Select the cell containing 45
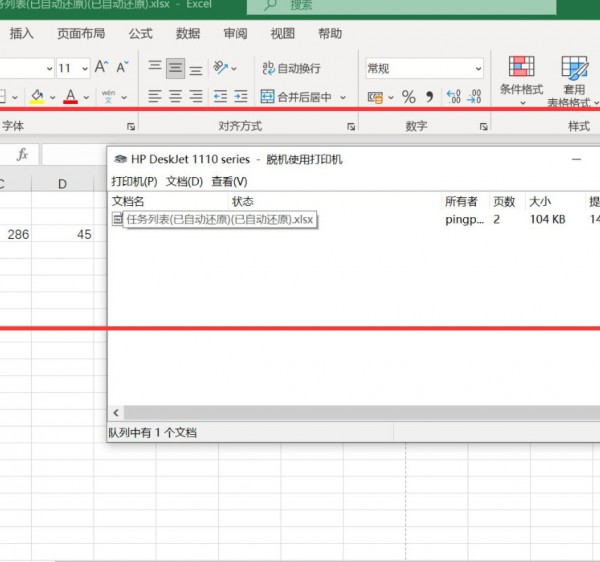Screen dimensions: 600x562 tap(62, 234)
